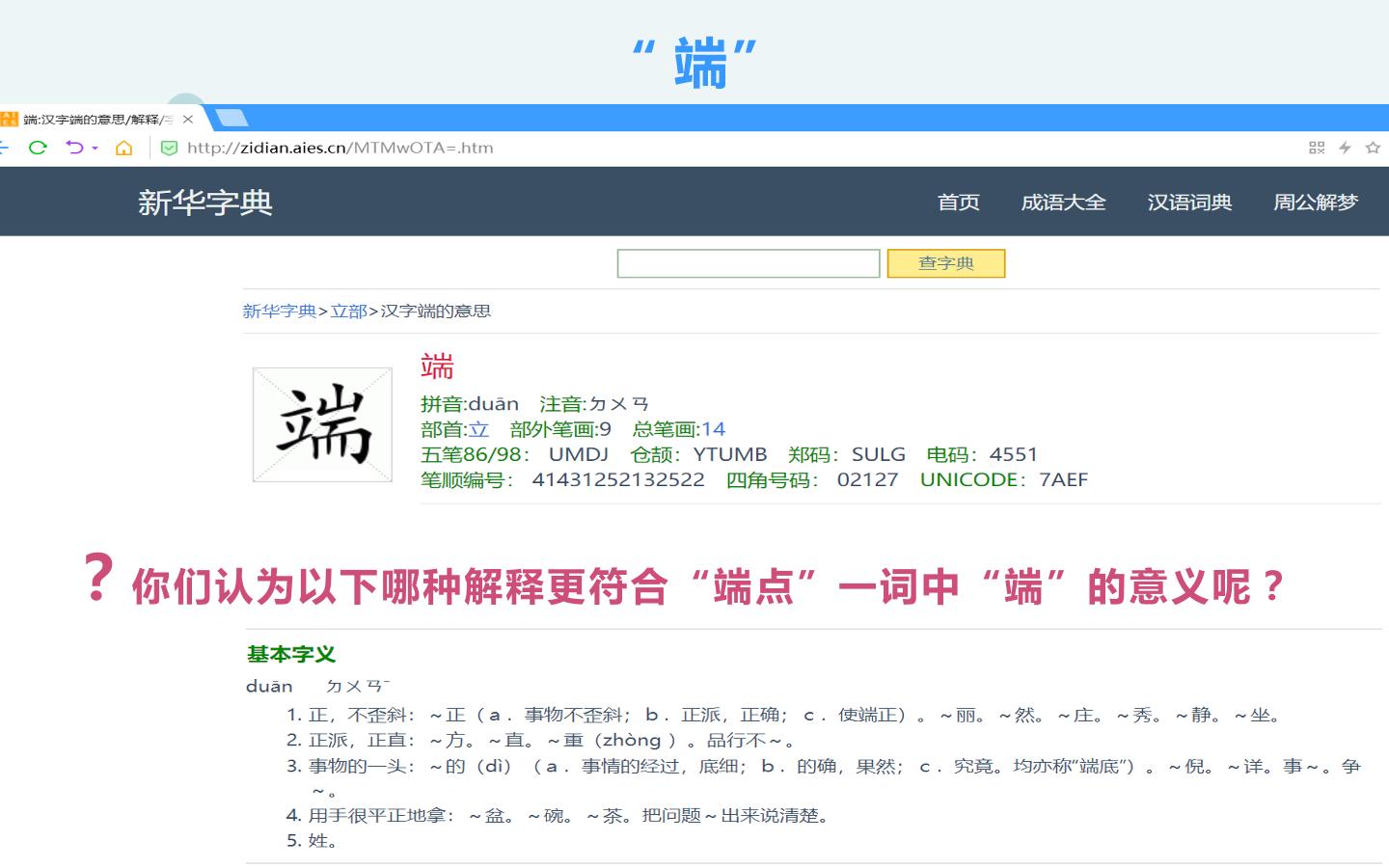Bookmark the page with the star icon
This screenshot has width=1389, height=868.
point(1373,148)
